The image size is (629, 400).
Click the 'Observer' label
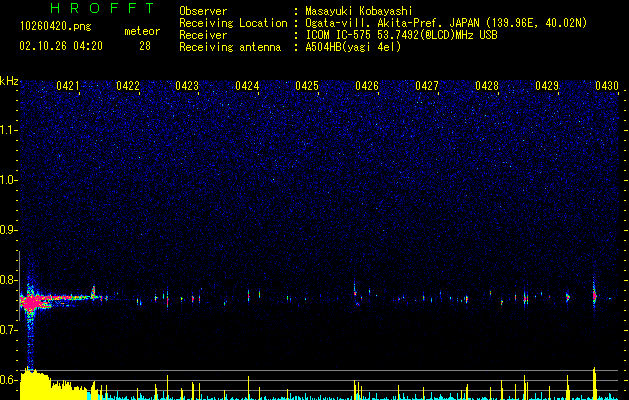203,11
